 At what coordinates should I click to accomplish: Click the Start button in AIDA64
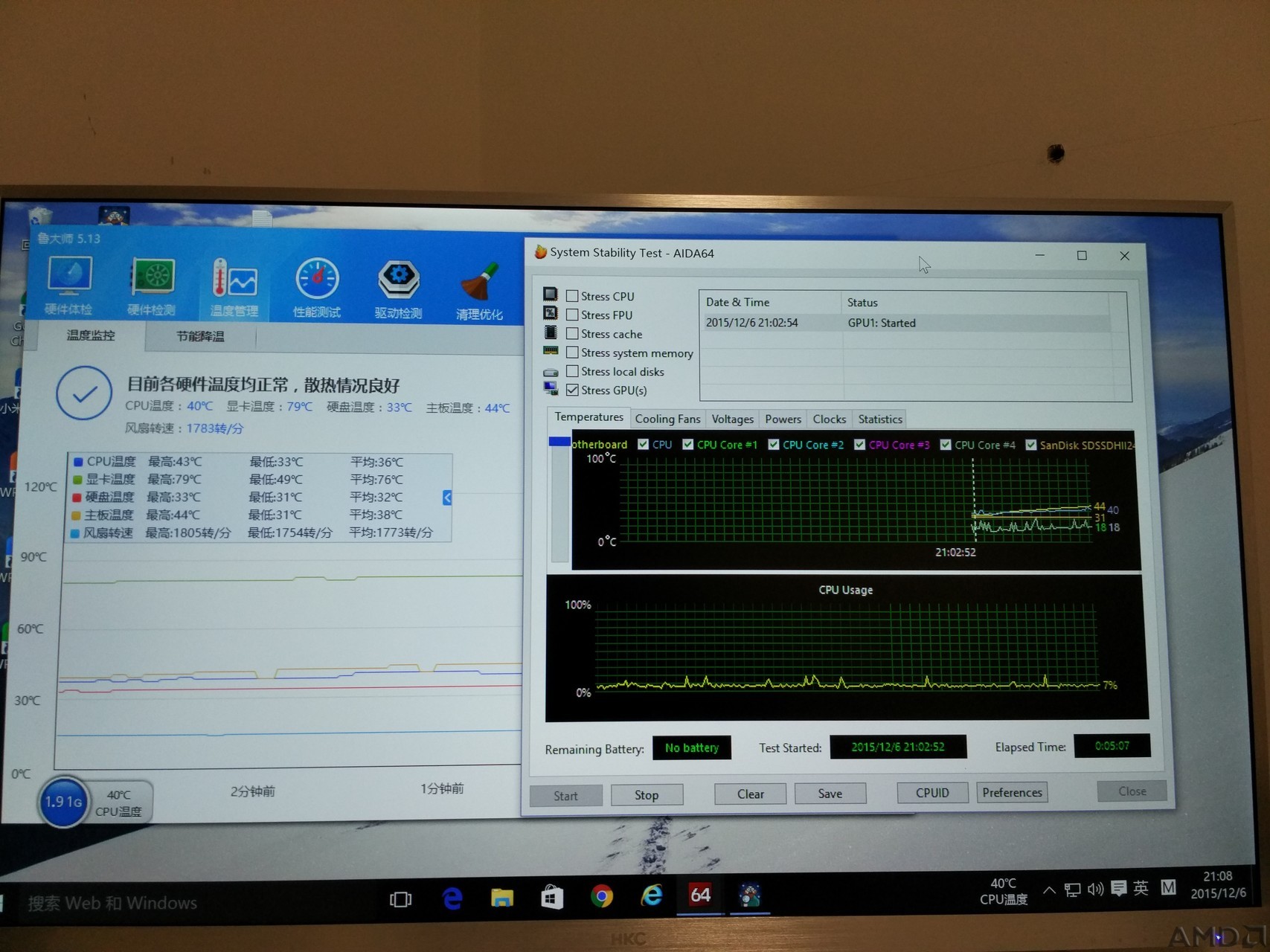pos(565,796)
